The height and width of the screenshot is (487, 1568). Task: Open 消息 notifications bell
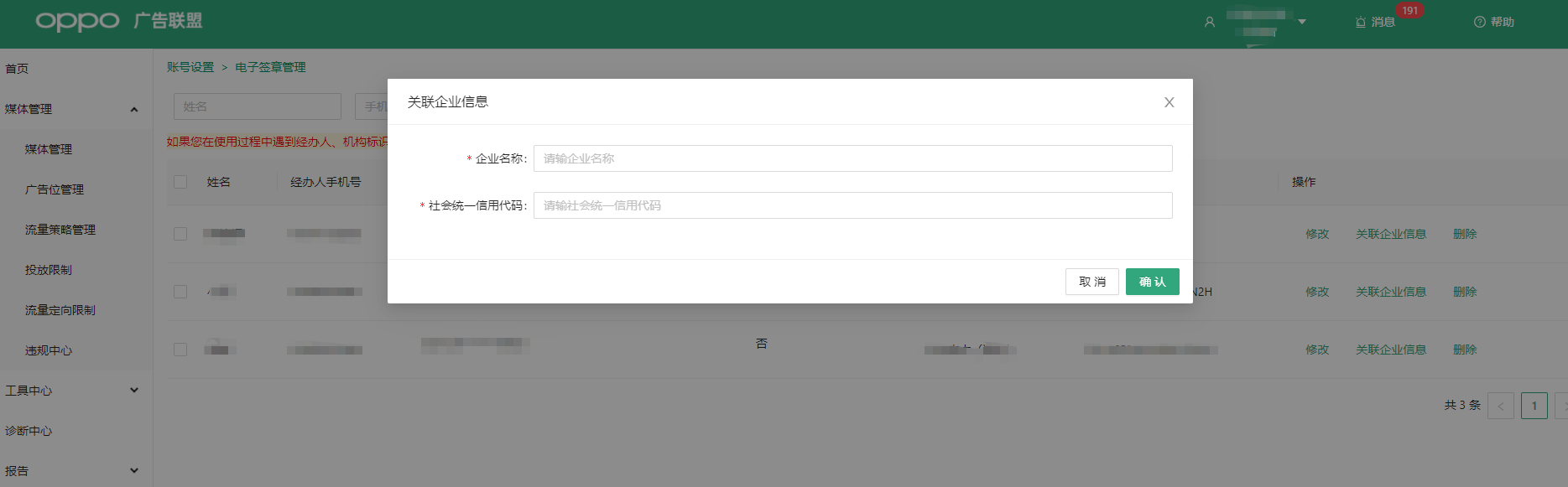coord(1361,23)
